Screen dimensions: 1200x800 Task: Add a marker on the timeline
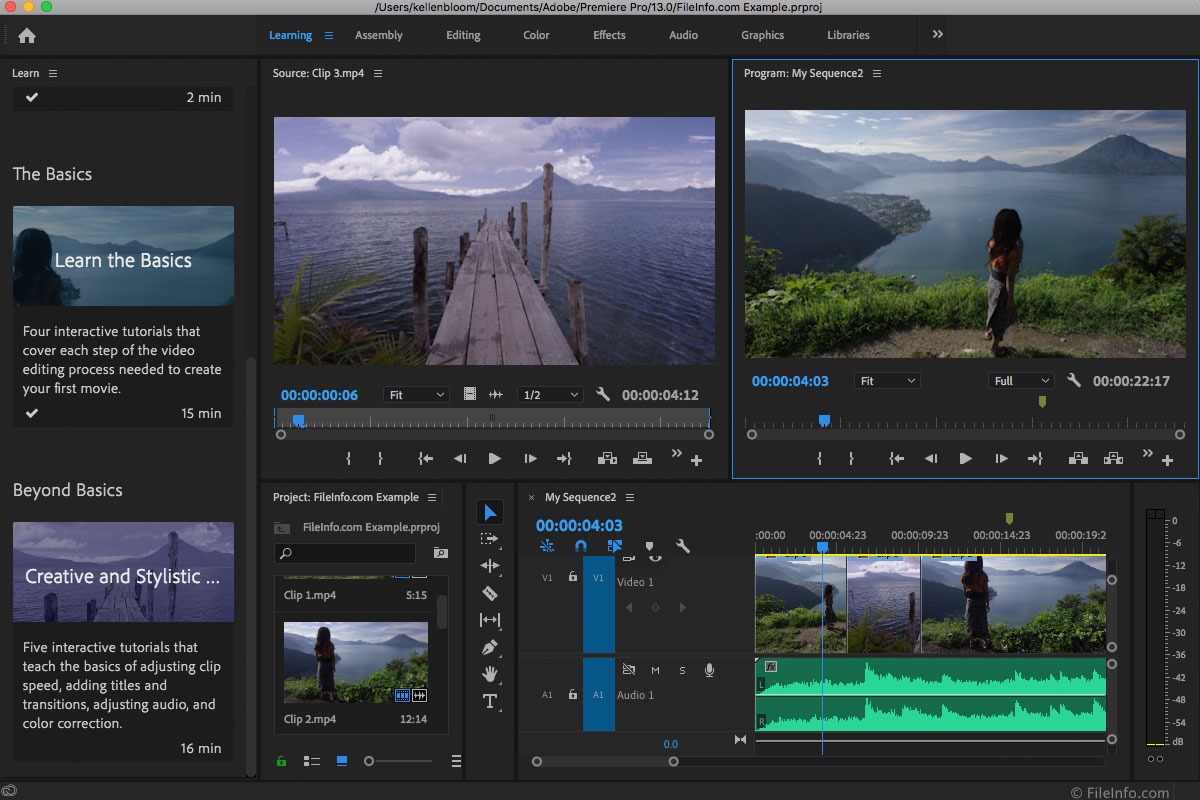point(650,546)
